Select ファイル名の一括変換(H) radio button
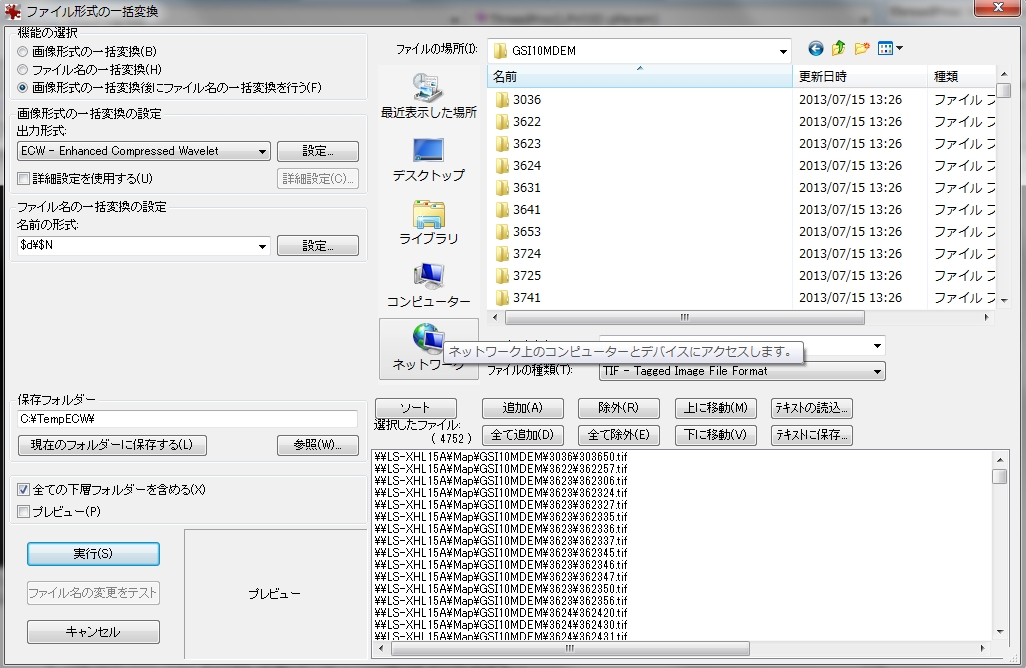Viewport: 1026px width, 668px height. [23, 69]
